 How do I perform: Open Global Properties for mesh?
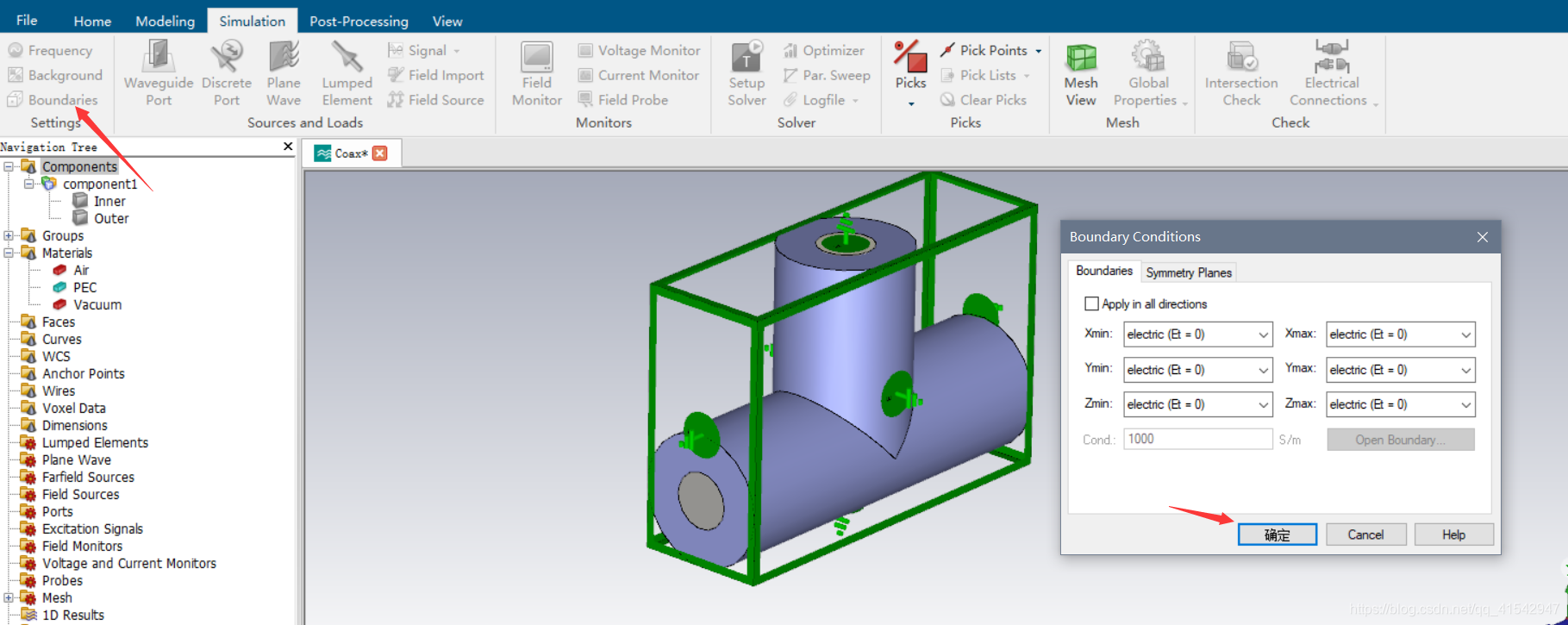click(x=1149, y=74)
